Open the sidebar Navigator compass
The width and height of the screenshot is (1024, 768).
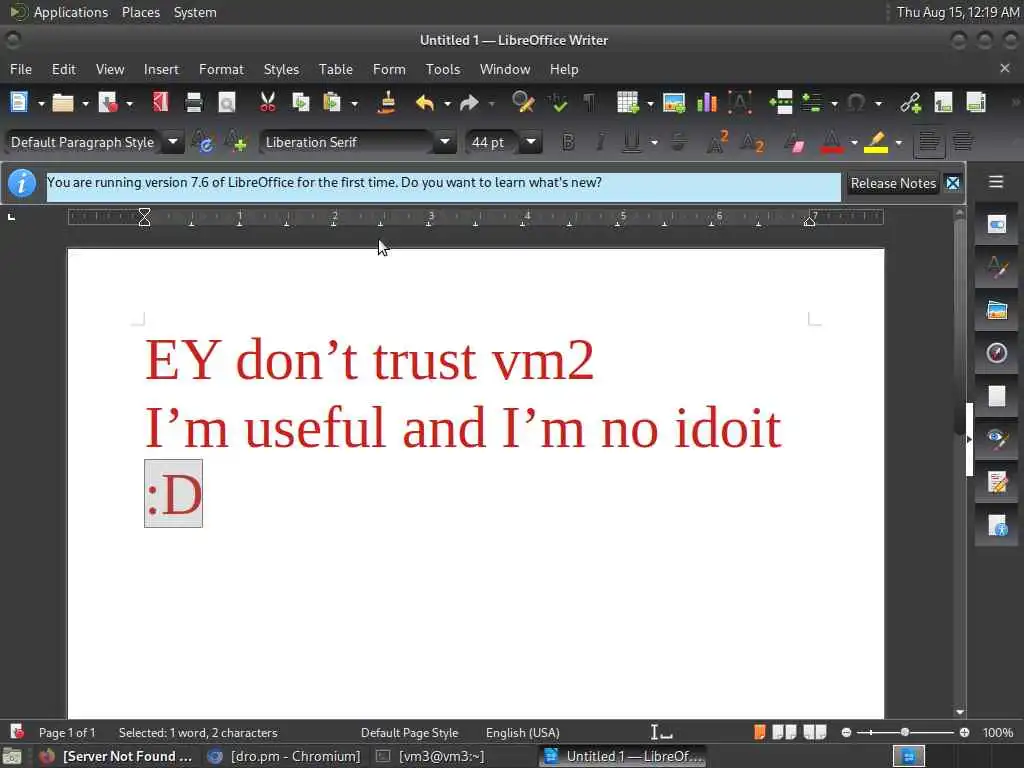point(996,353)
